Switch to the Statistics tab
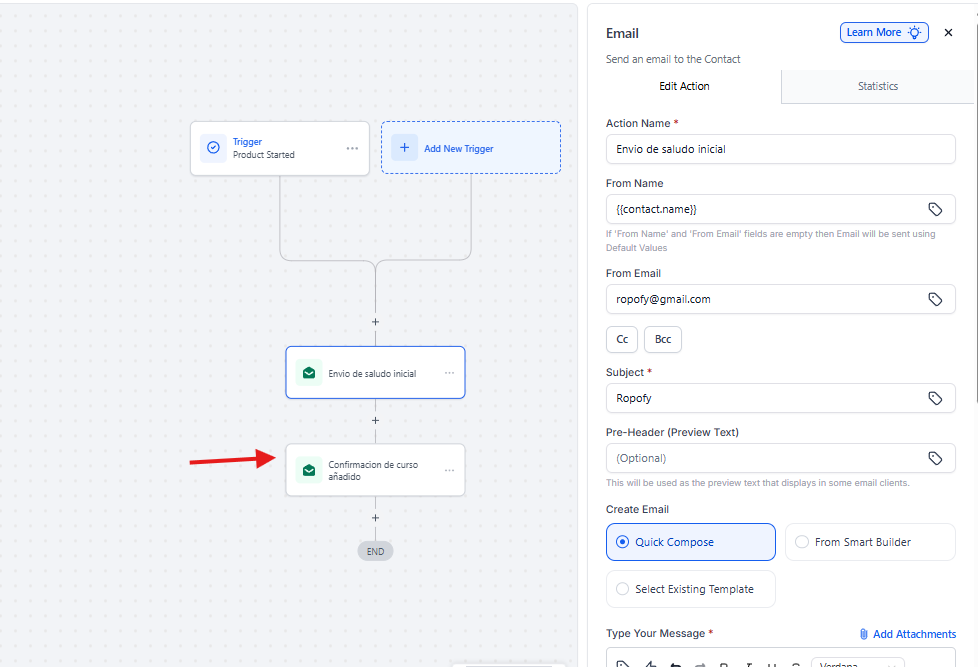The image size is (978, 667). 877,86
